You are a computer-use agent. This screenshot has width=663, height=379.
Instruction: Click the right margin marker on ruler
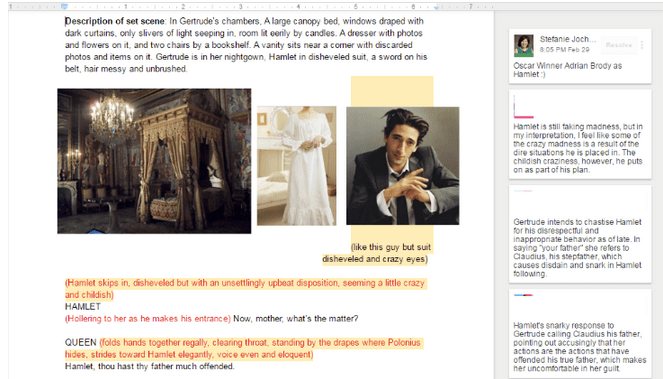coord(436,7)
